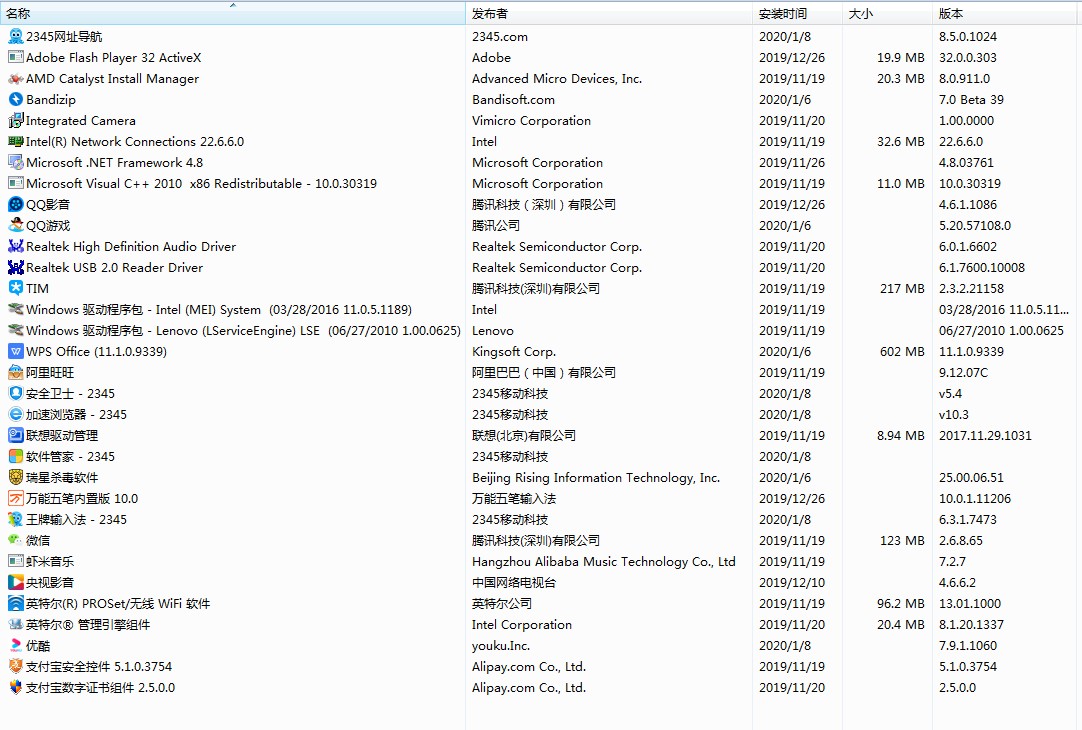
Task: Click the 王牌输入法 - 2345 icon
Action: (15, 520)
